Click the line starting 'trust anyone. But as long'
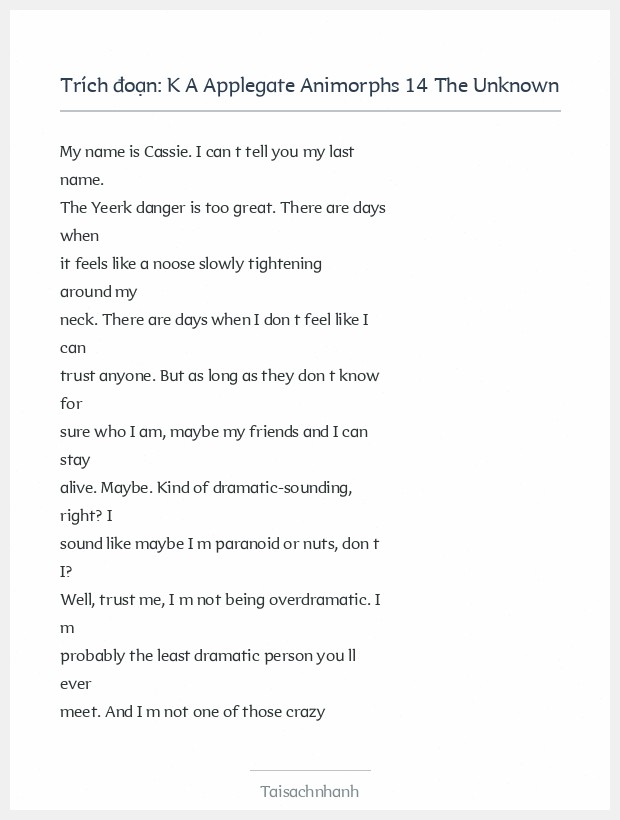 click(219, 376)
